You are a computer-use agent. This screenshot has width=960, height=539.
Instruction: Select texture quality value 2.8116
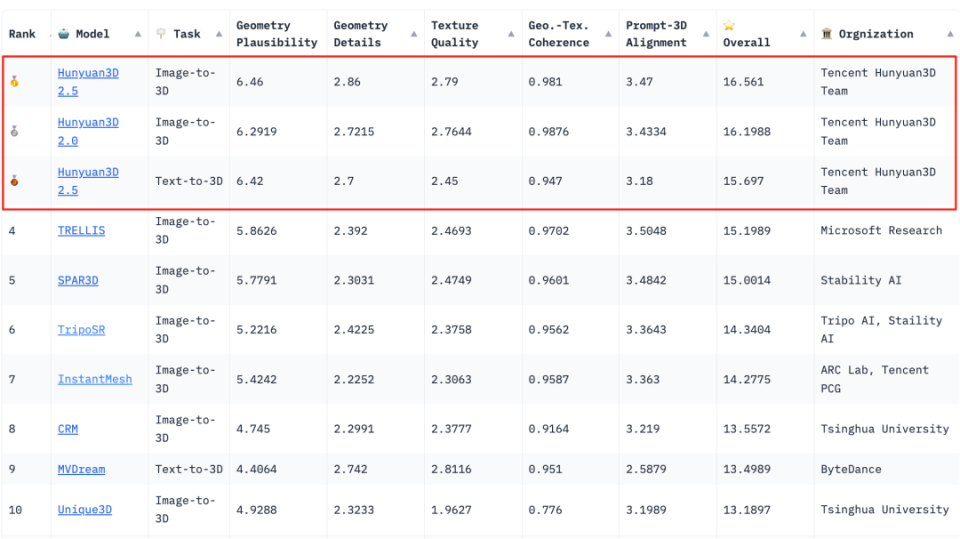(451, 469)
